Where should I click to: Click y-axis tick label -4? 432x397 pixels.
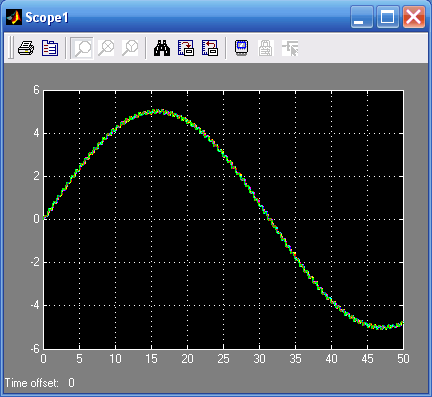(35, 306)
